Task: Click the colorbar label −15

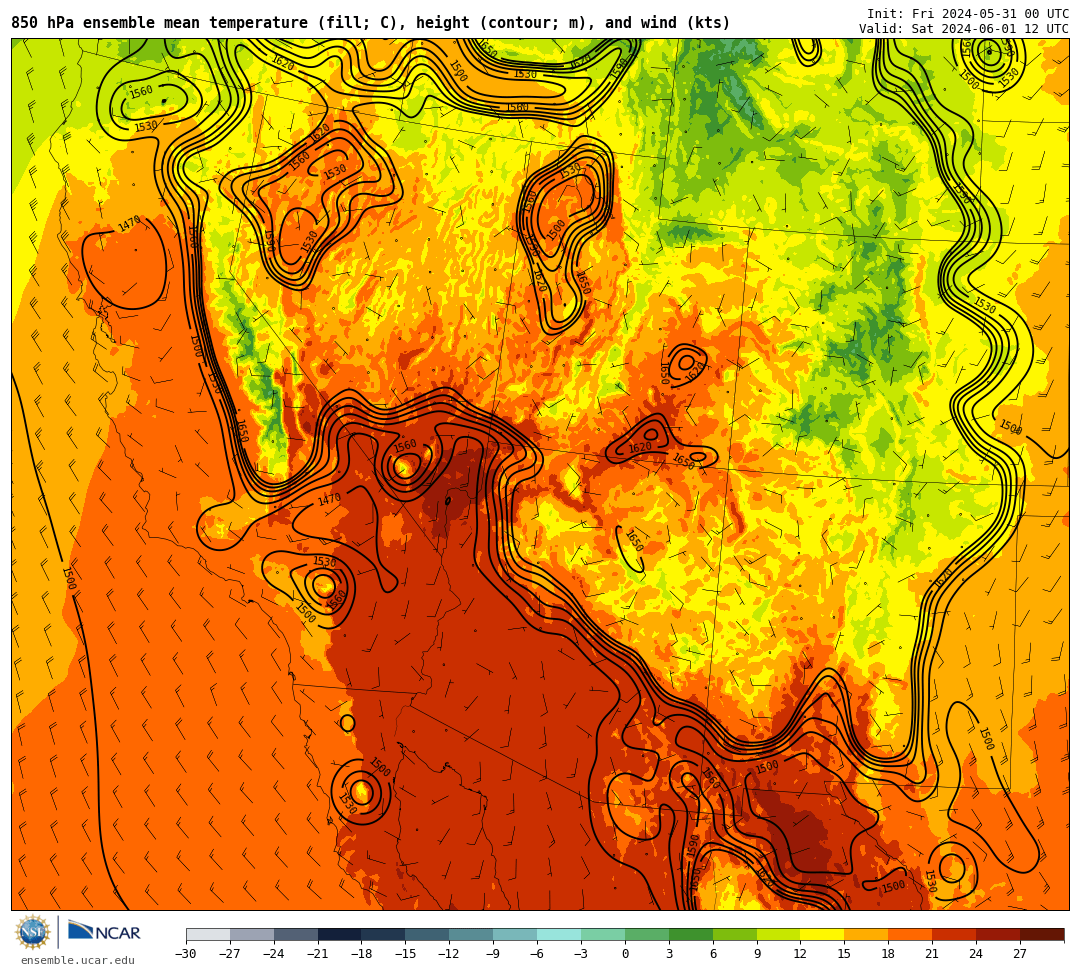Action: pos(406,954)
